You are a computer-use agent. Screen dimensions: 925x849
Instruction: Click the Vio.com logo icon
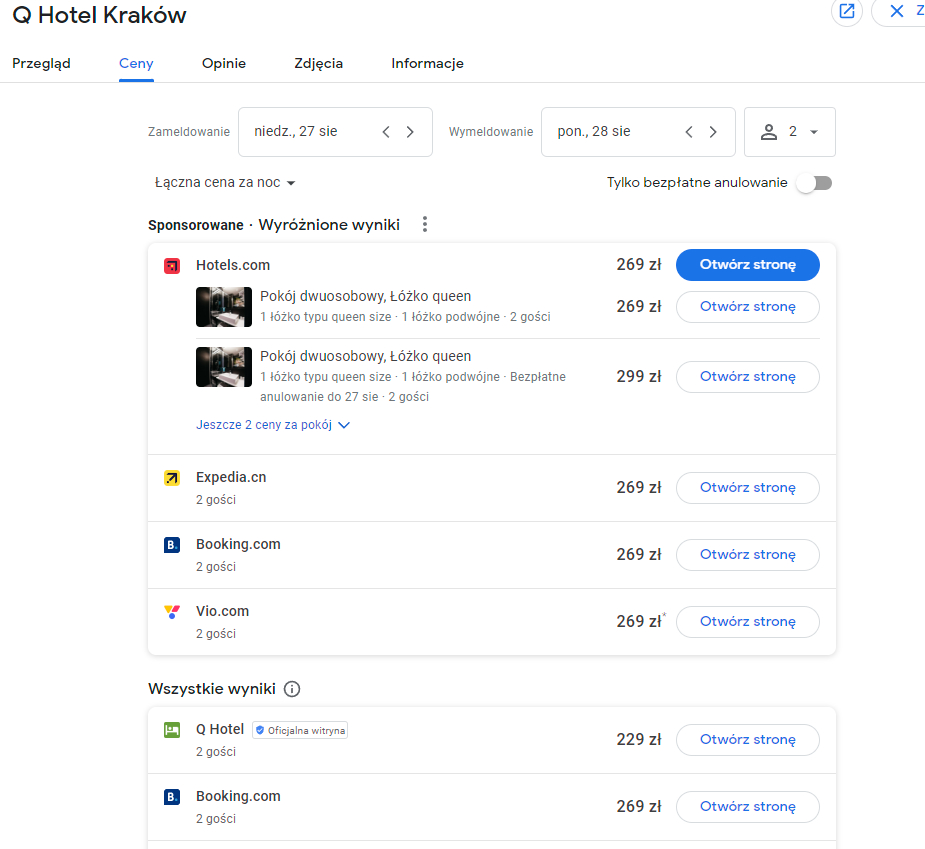pyautogui.click(x=172, y=612)
